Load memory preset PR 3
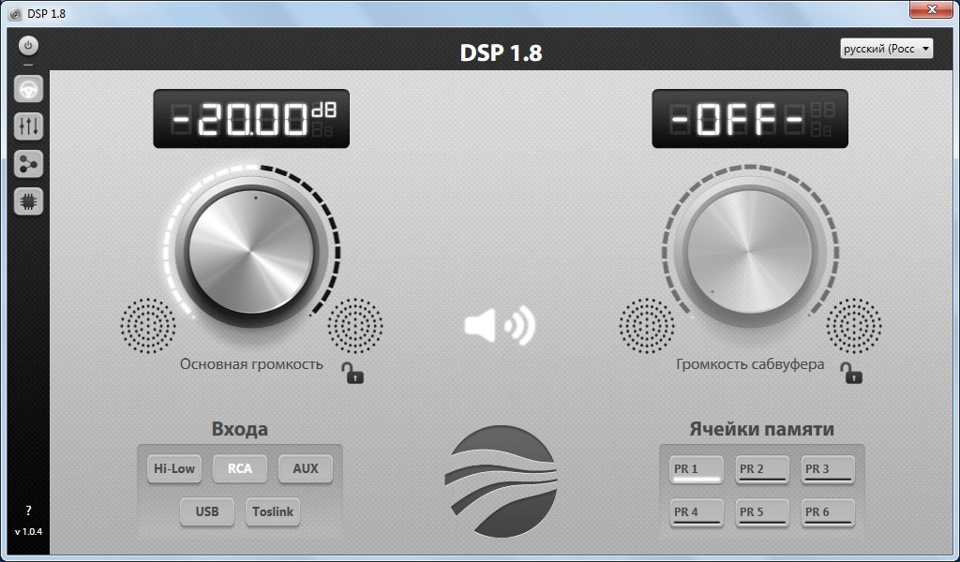 827,470
